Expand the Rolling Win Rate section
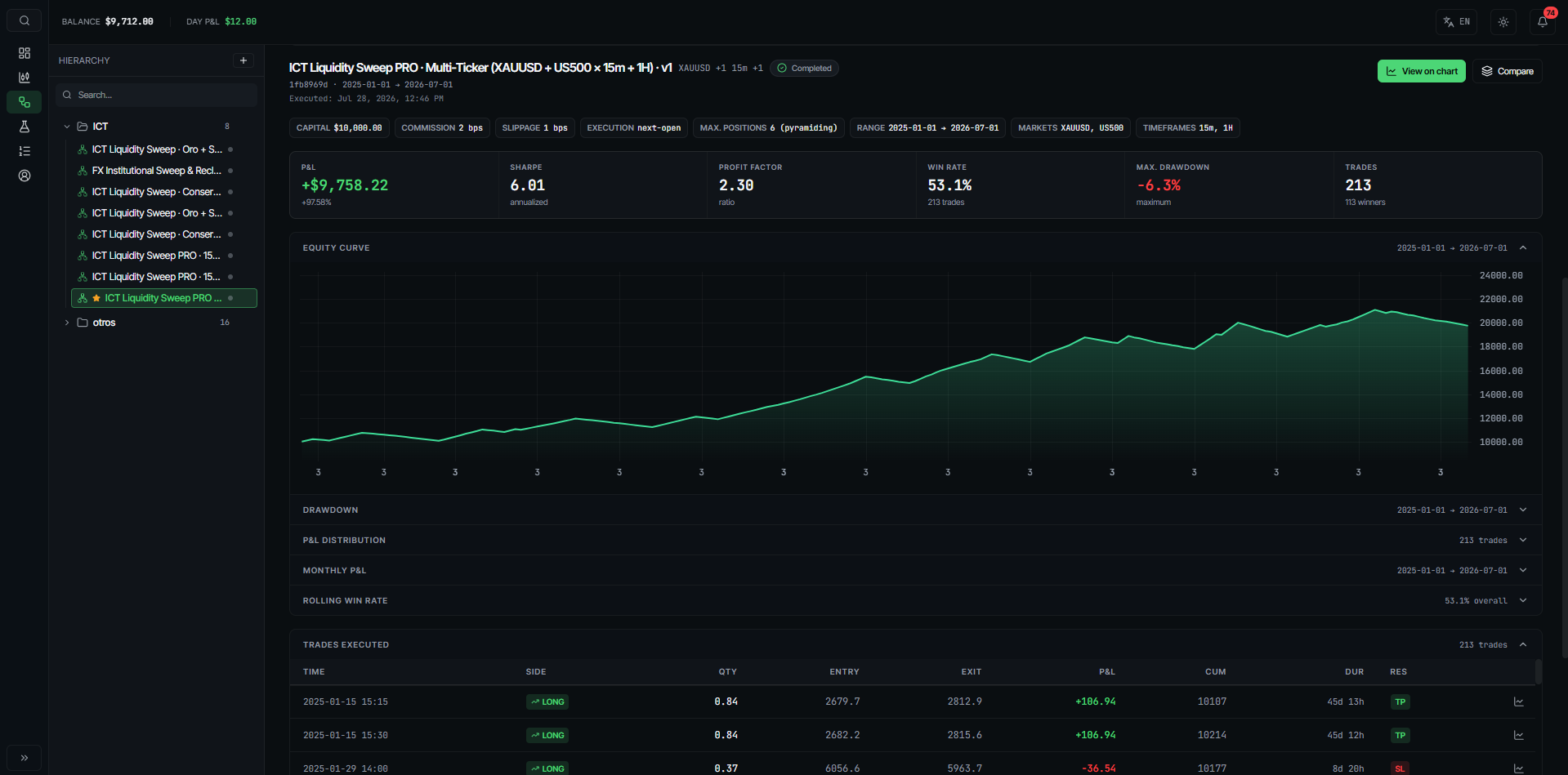 pyautogui.click(x=1523, y=601)
